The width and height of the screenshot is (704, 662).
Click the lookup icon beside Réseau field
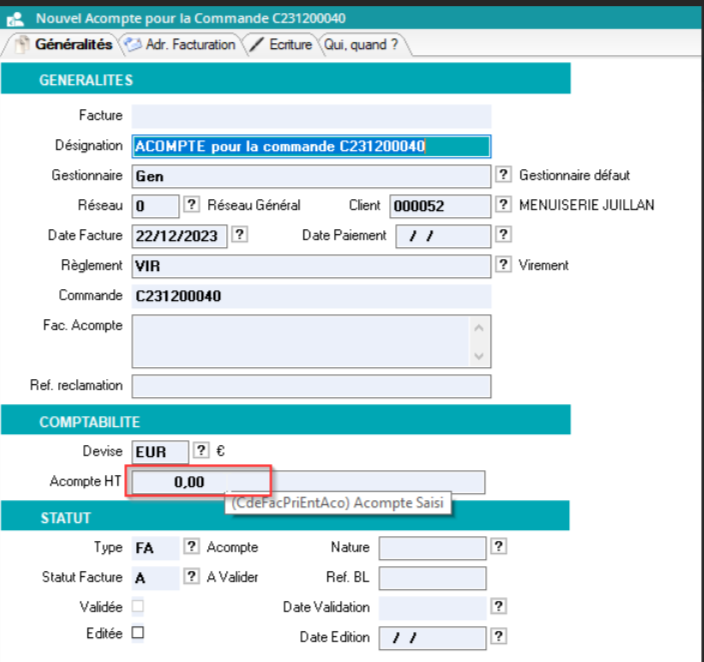191,205
